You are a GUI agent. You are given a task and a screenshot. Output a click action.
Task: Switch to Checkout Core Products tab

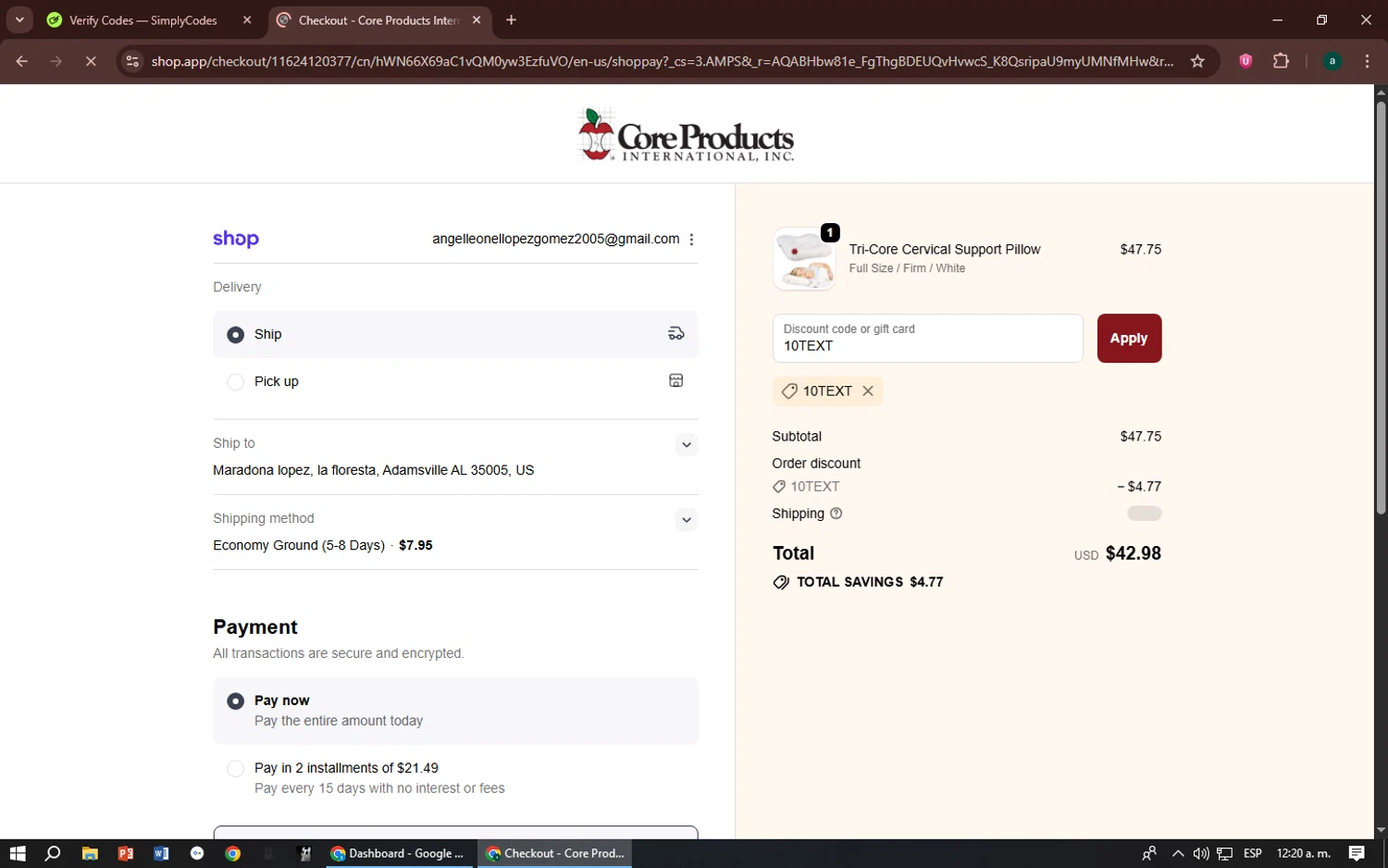(x=380, y=19)
